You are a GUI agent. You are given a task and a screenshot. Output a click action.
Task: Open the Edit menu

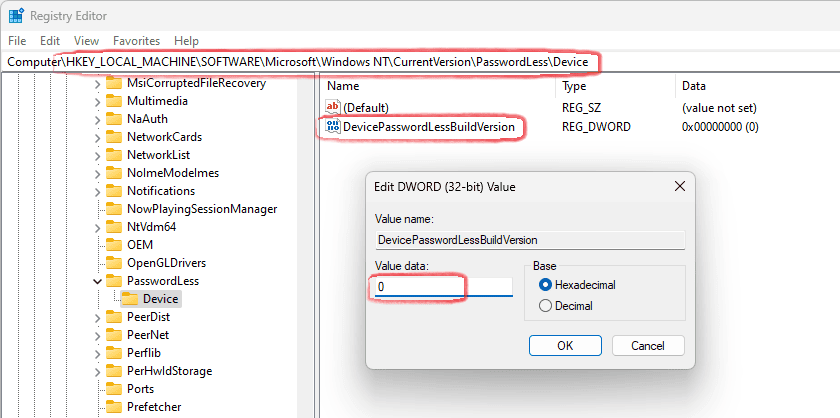tap(50, 41)
